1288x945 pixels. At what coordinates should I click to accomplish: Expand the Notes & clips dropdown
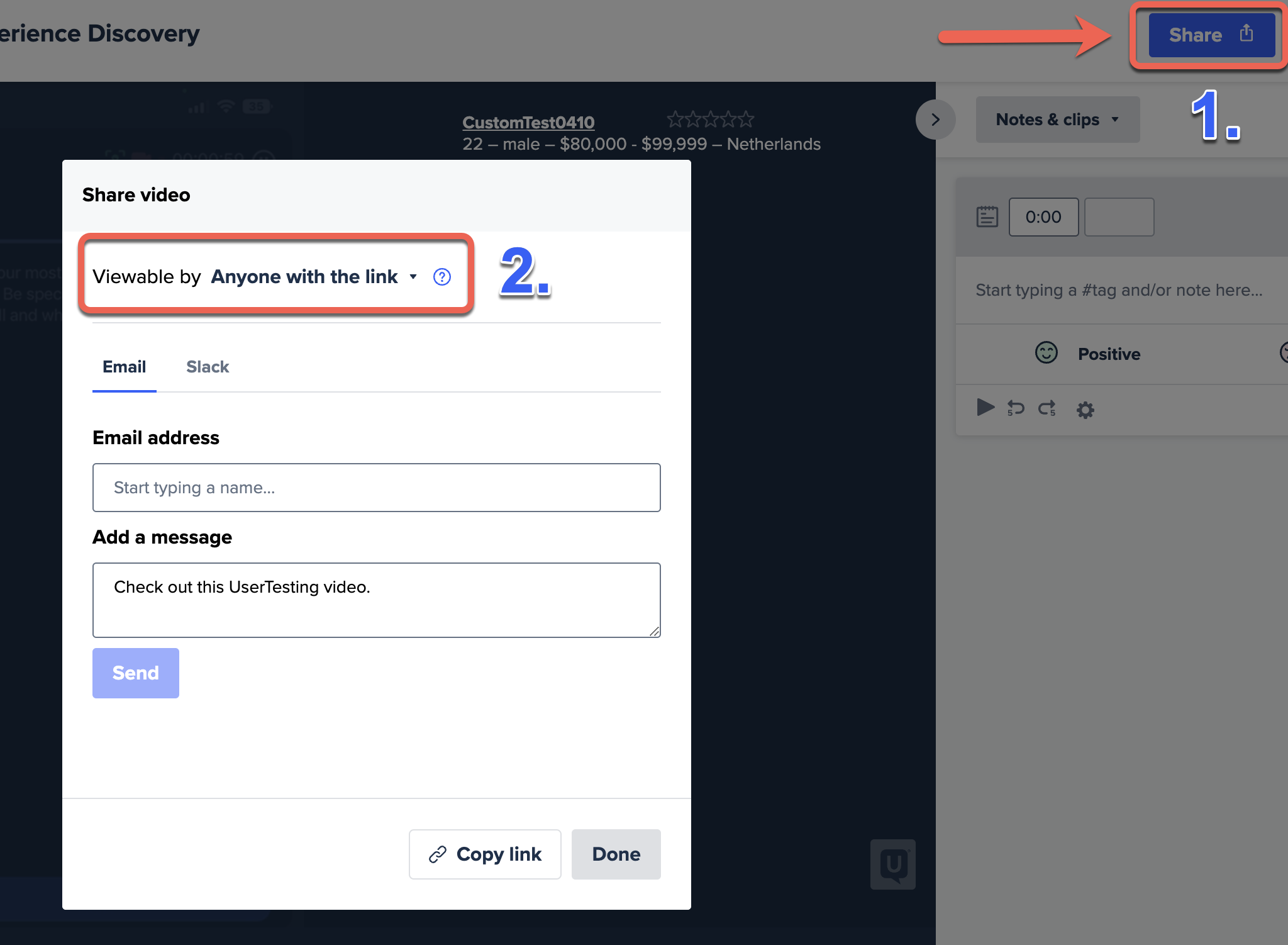coord(1057,120)
